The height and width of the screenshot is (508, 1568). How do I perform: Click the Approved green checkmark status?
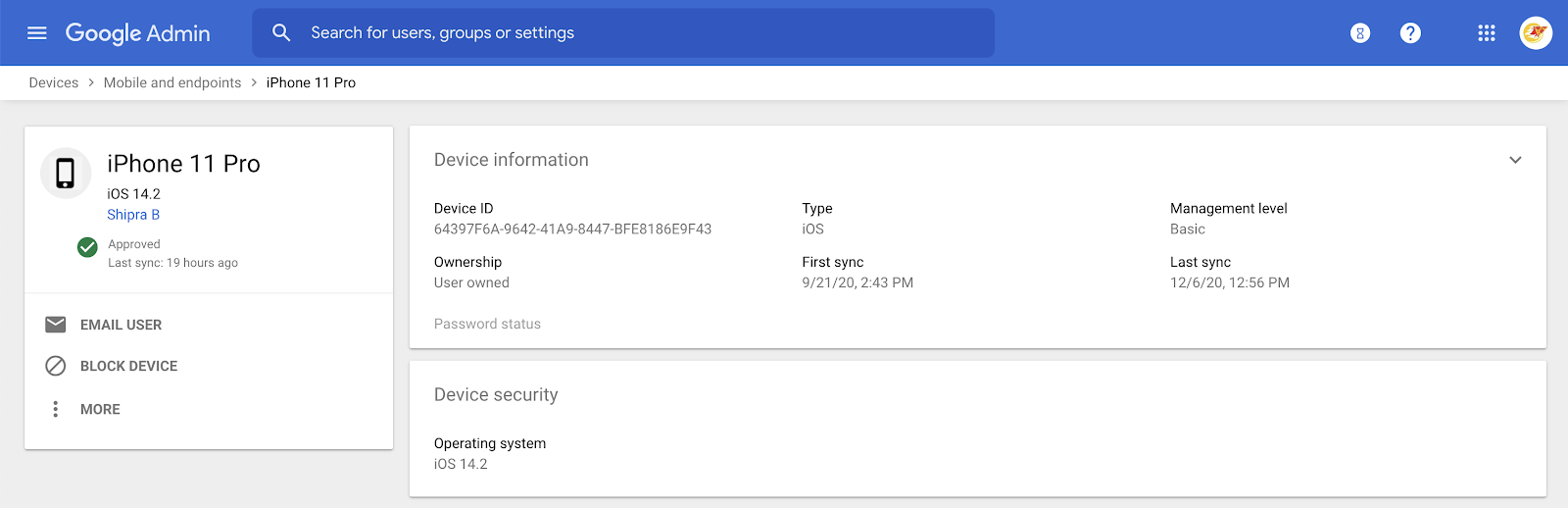(x=87, y=246)
